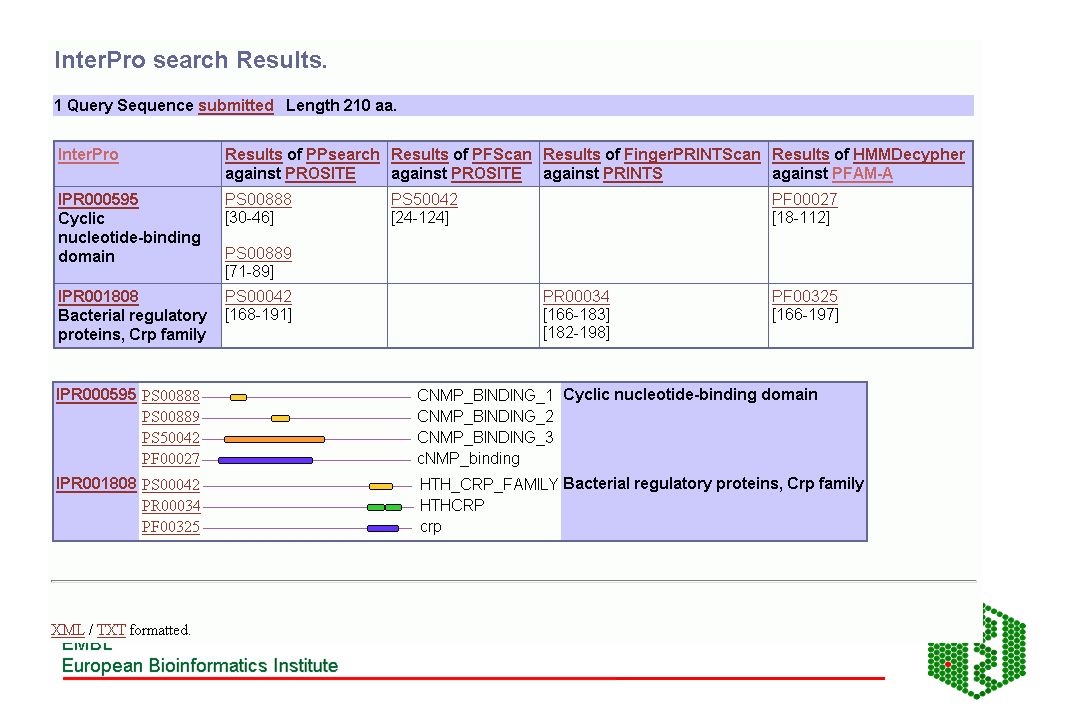The image size is (1080, 720).
Task: Click 'HTH_CRP_FAMILY' label in graphic
Action: pos(488,484)
